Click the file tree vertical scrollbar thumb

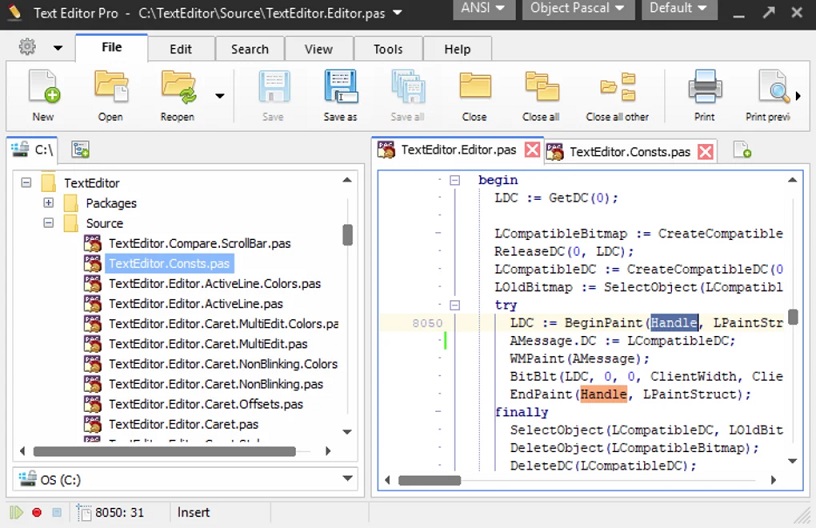pyautogui.click(x=348, y=235)
